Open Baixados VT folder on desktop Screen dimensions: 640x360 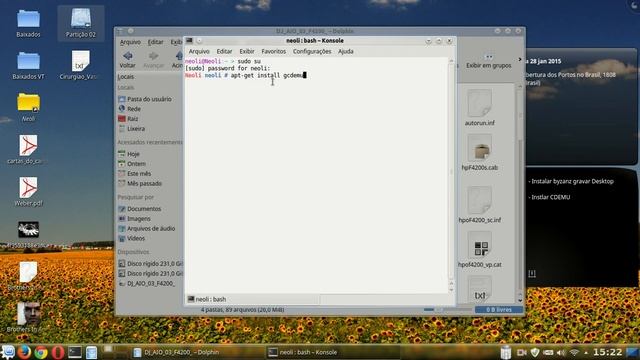click(28, 65)
